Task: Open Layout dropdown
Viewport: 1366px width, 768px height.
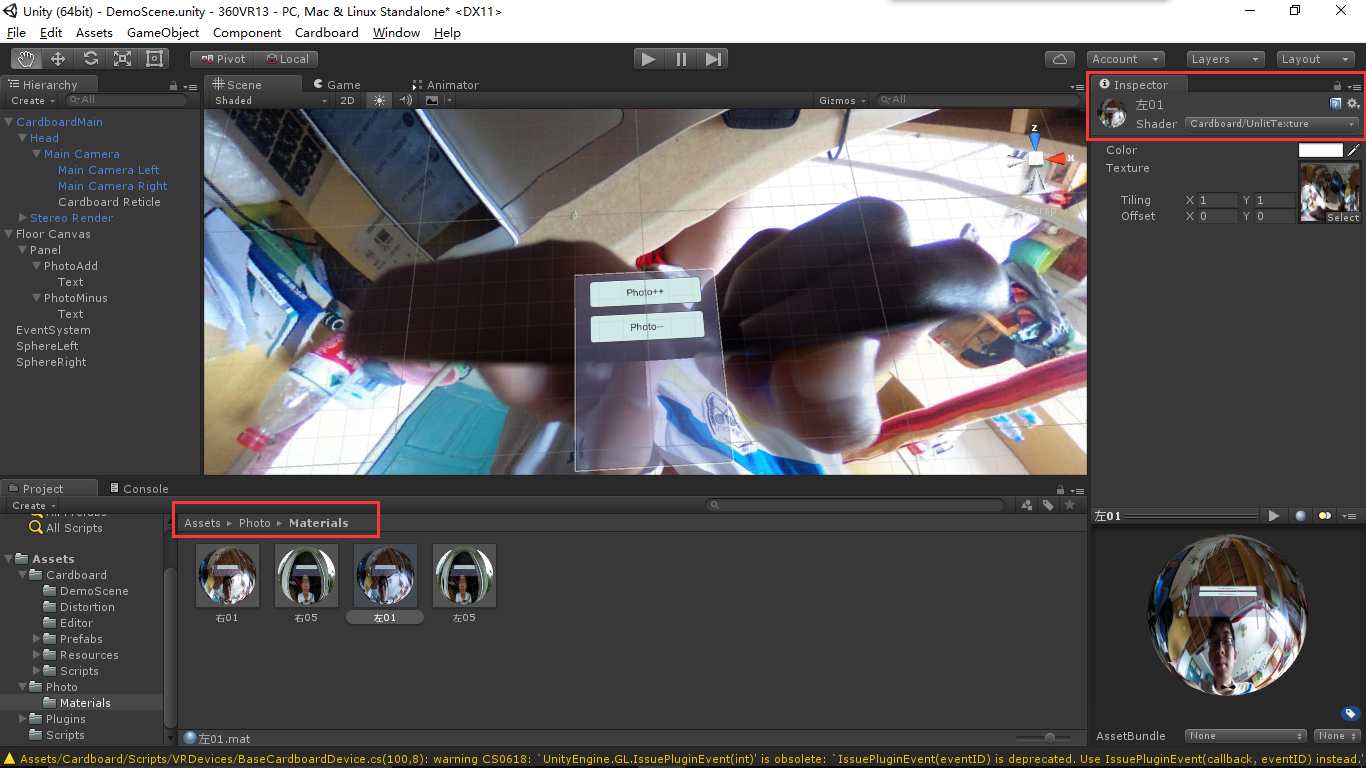Action: point(1317,59)
